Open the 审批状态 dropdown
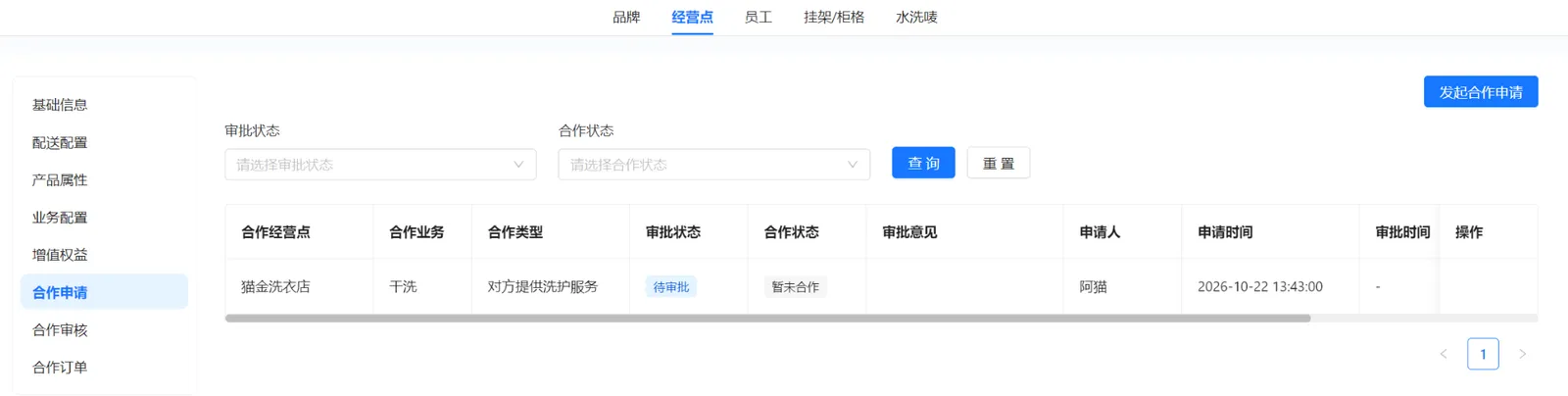This screenshot has width=1568, height=396. coord(380,165)
